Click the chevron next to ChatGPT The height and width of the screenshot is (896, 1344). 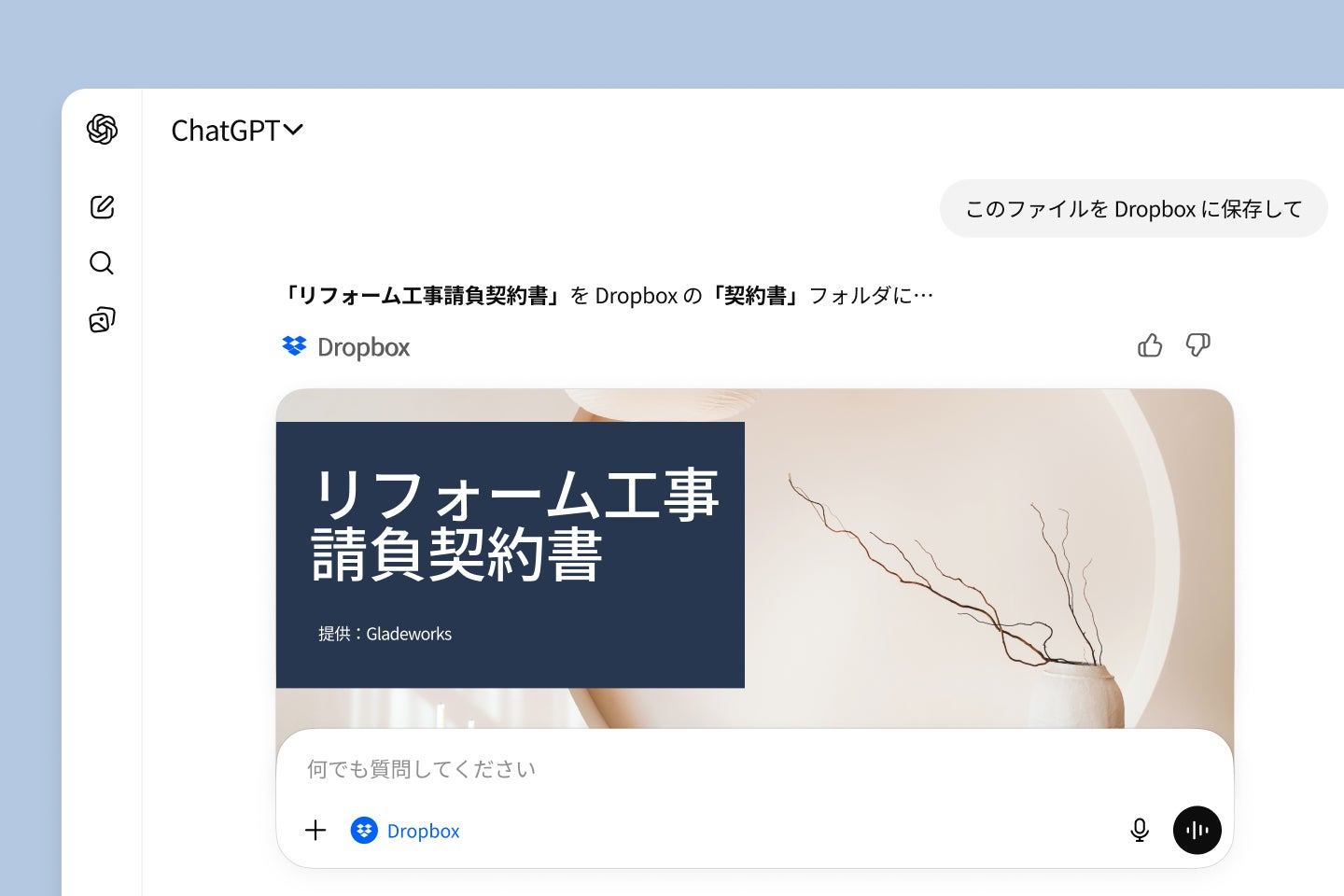pyautogui.click(x=293, y=130)
